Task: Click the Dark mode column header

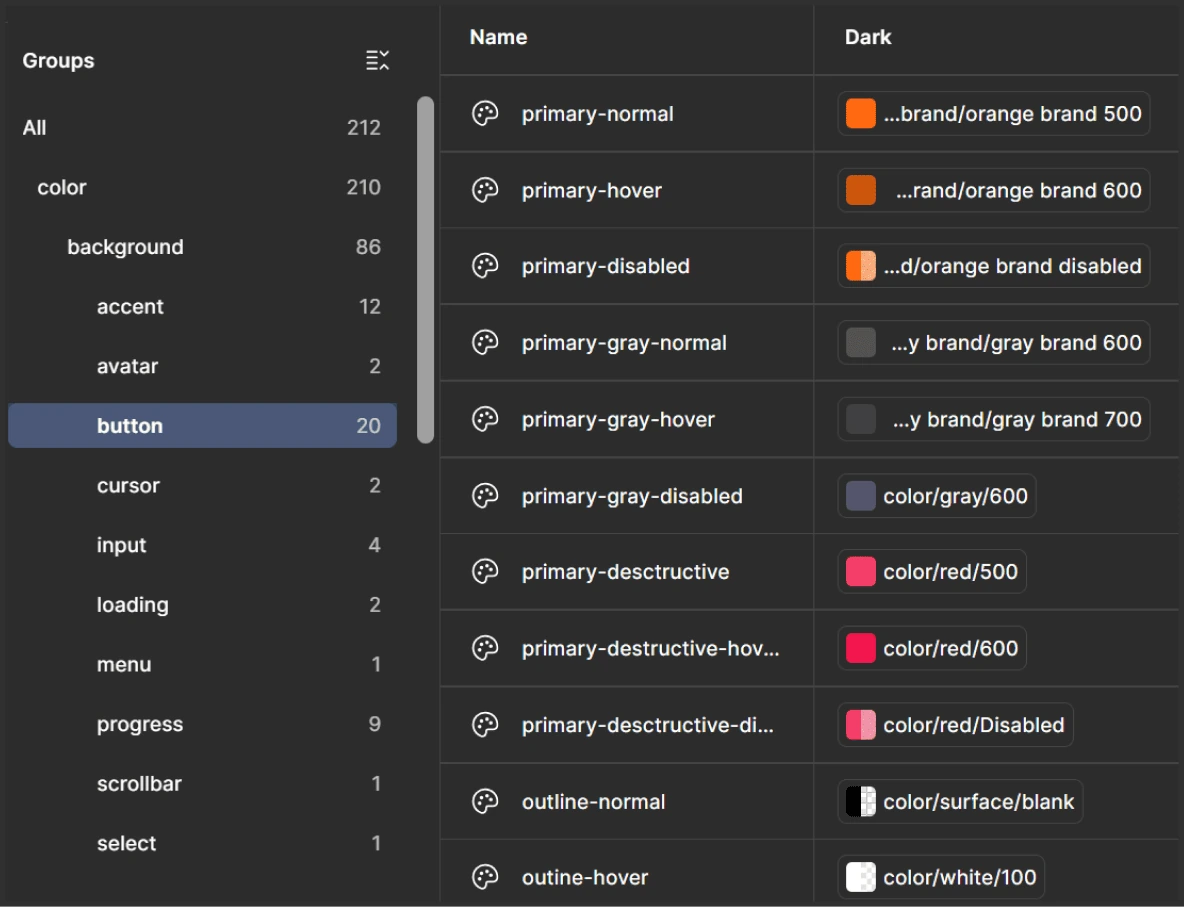Action: tap(868, 37)
